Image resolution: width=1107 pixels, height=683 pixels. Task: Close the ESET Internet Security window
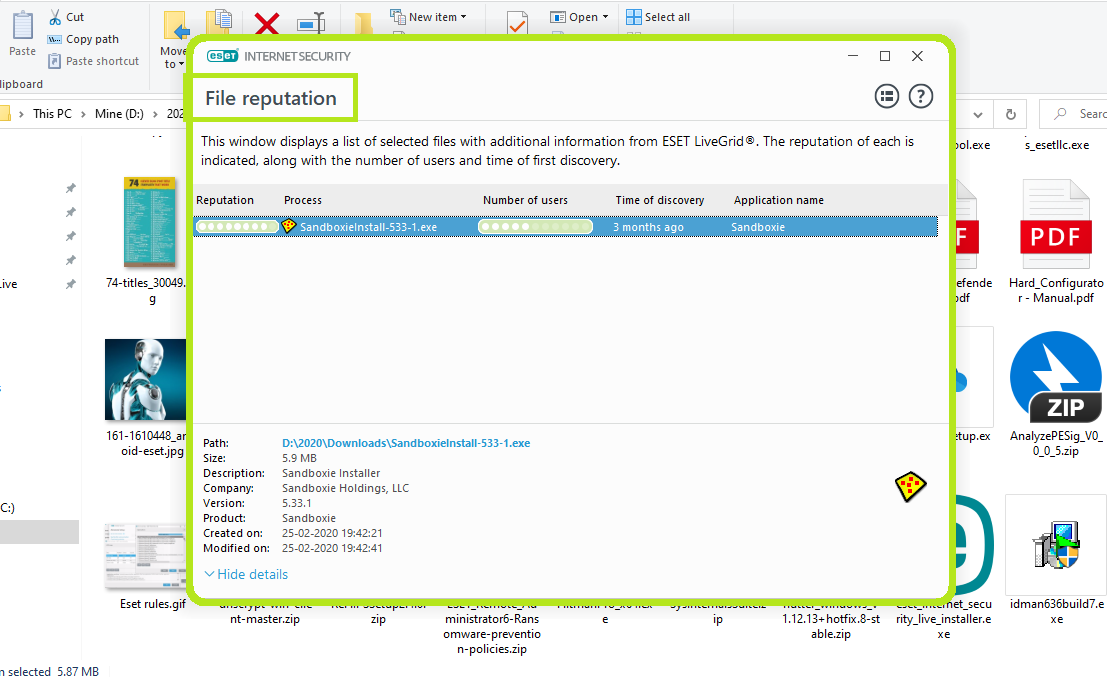pyautogui.click(x=917, y=56)
